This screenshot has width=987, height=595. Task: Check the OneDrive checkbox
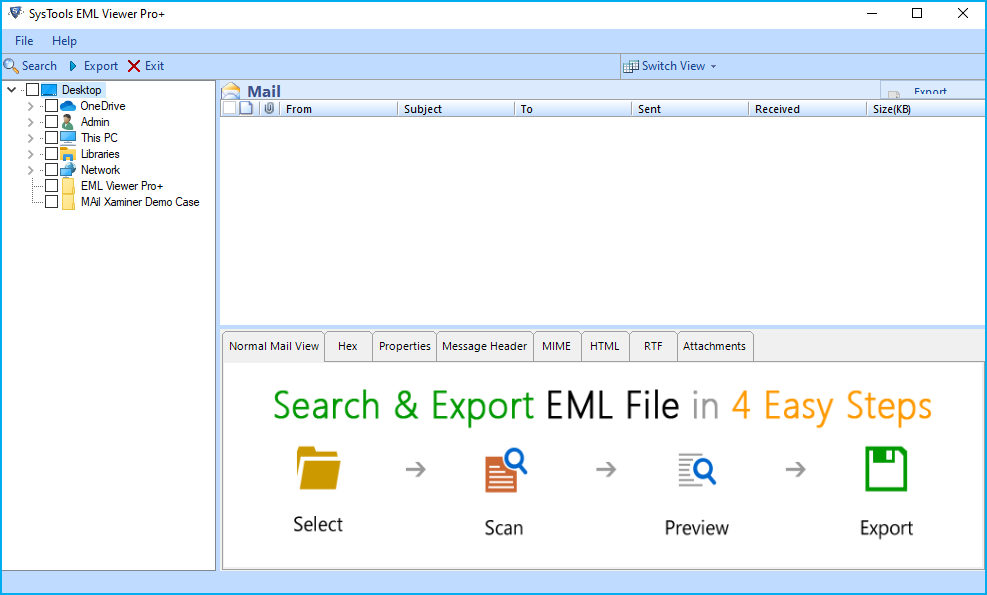[52, 106]
